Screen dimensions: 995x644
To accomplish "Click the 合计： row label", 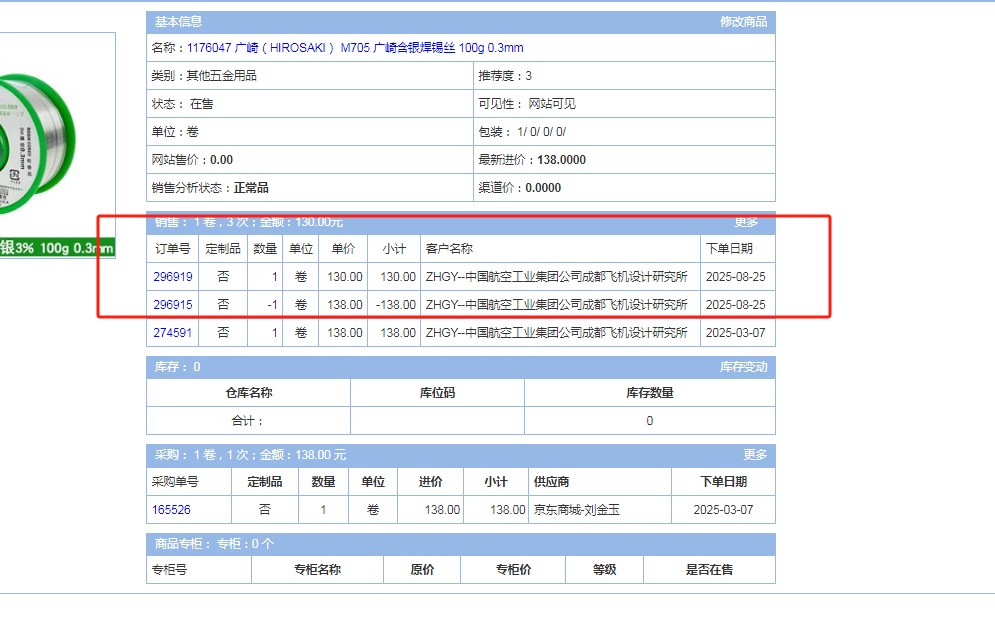I will click(247, 421).
